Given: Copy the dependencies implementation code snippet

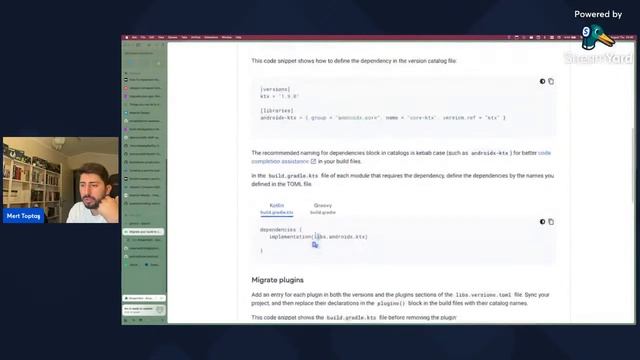Looking at the screenshot, I should pos(551,222).
